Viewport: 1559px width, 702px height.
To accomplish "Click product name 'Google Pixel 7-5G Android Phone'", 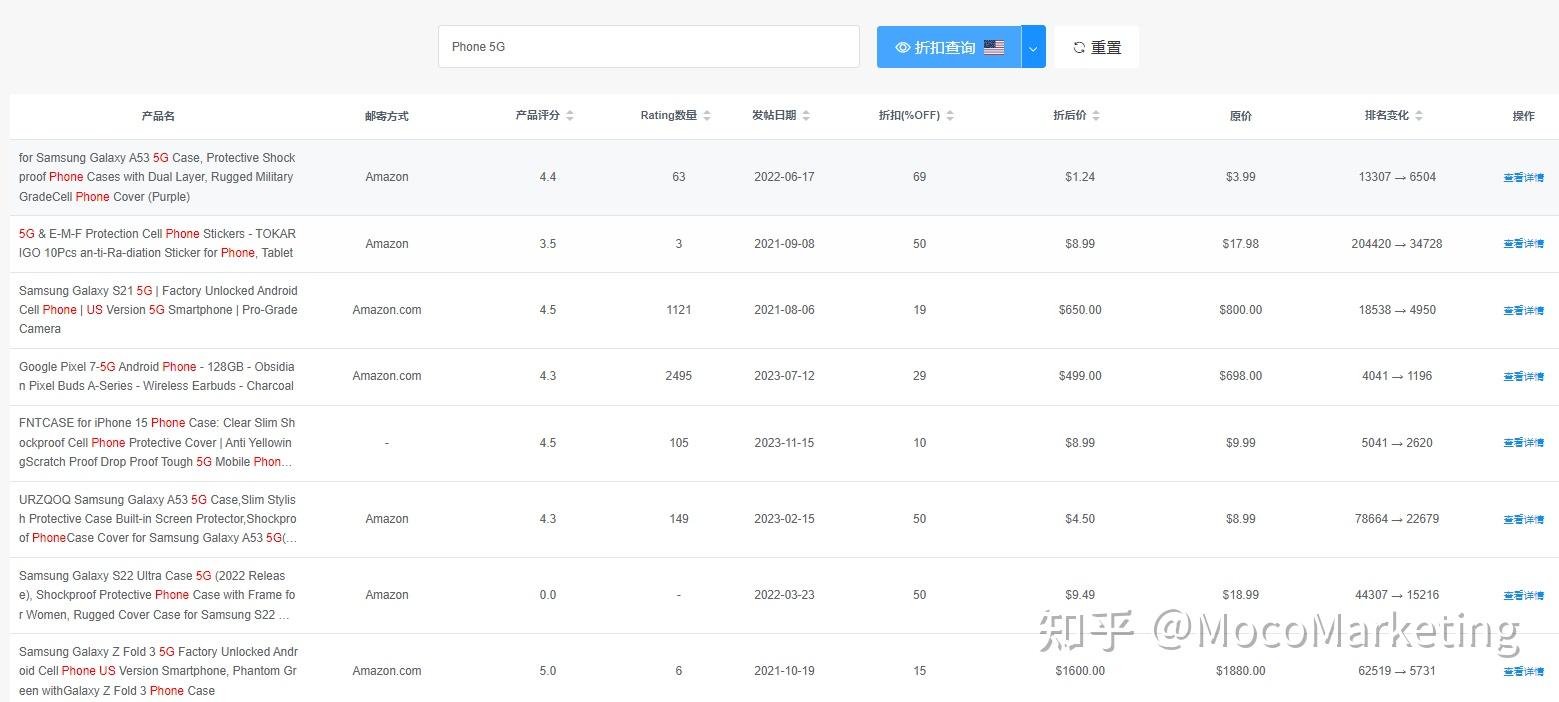I will pos(157,376).
